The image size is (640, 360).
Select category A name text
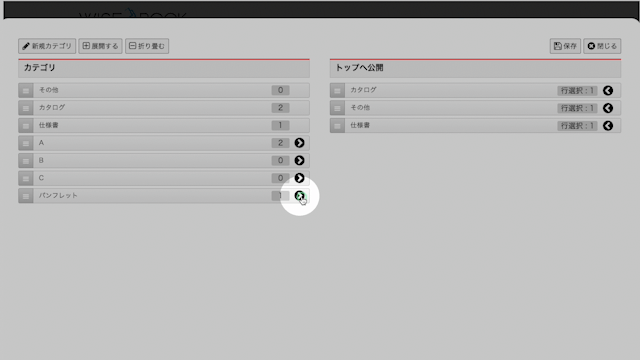pyautogui.click(x=41, y=142)
